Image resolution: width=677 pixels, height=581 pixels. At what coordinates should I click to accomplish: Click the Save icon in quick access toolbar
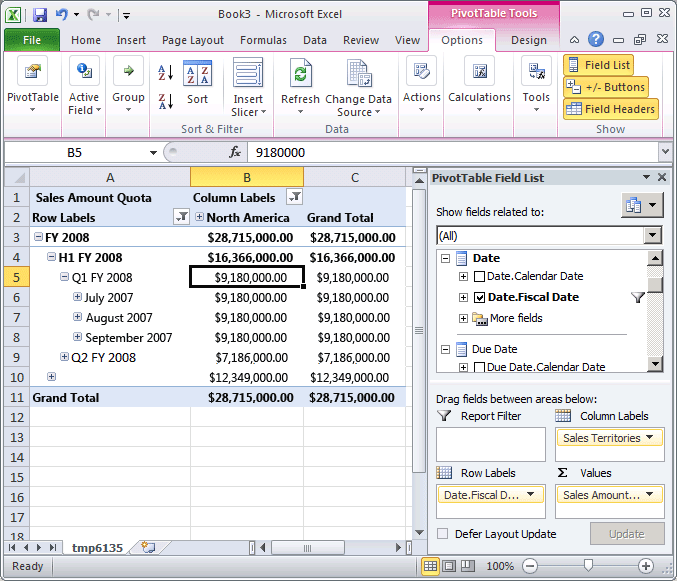tap(40, 15)
